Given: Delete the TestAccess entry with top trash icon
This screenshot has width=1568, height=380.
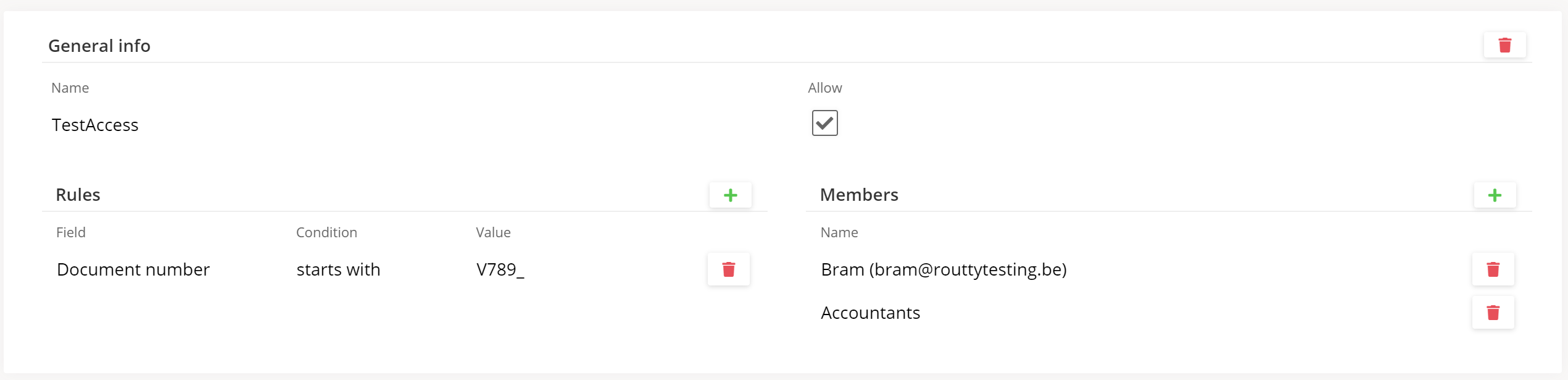Looking at the screenshot, I should click(1504, 45).
